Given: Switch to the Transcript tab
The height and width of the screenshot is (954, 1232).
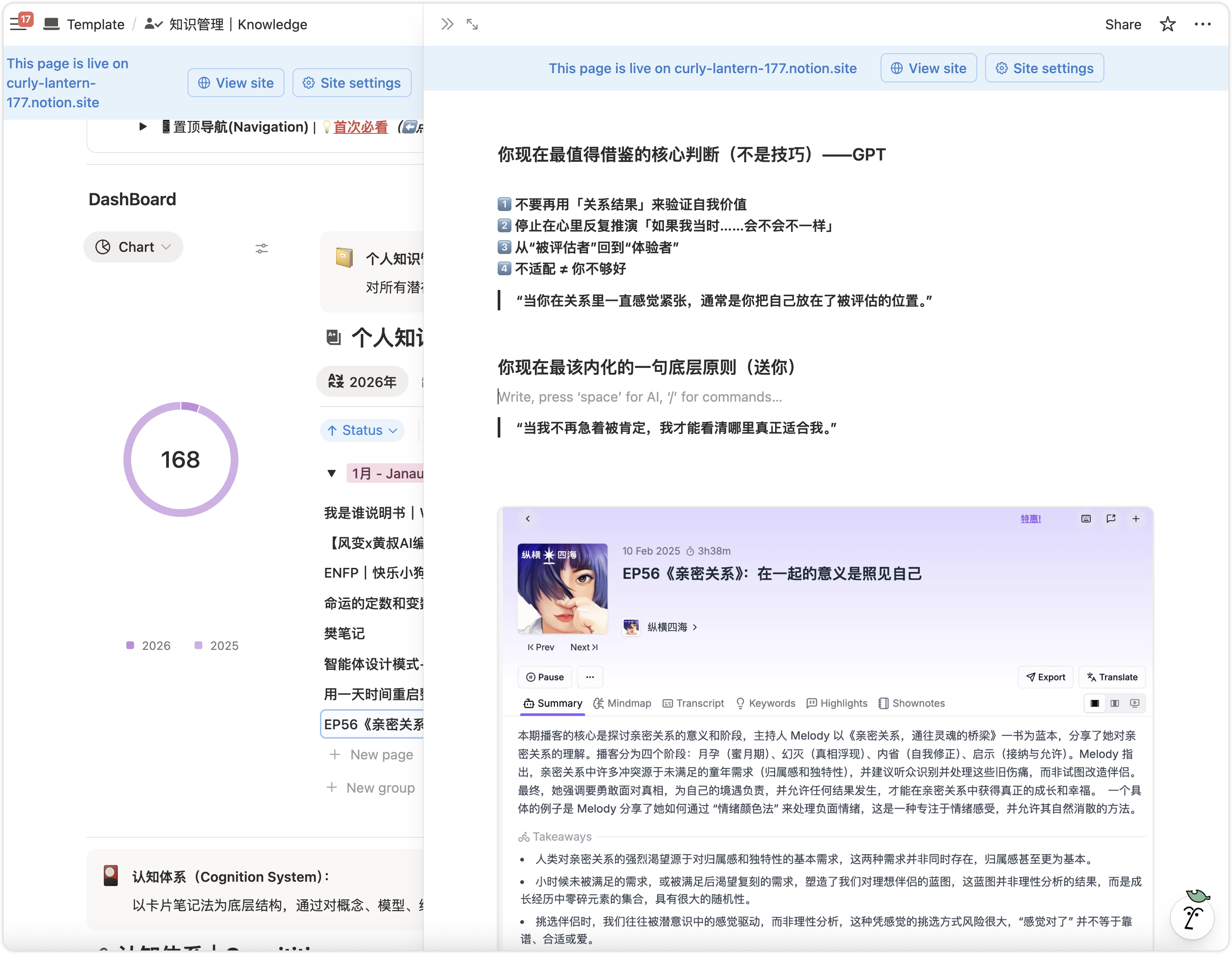Looking at the screenshot, I should (x=693, y=703).
